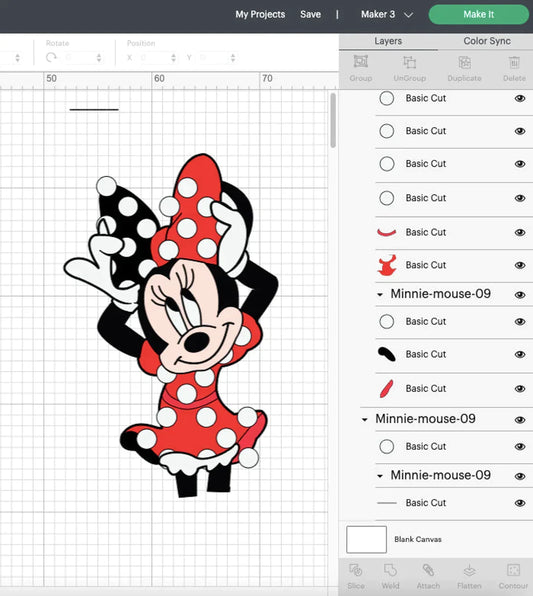This screenshot has width=533, height=596.
Task: Switch to the Layers tab
Action: 388,41
